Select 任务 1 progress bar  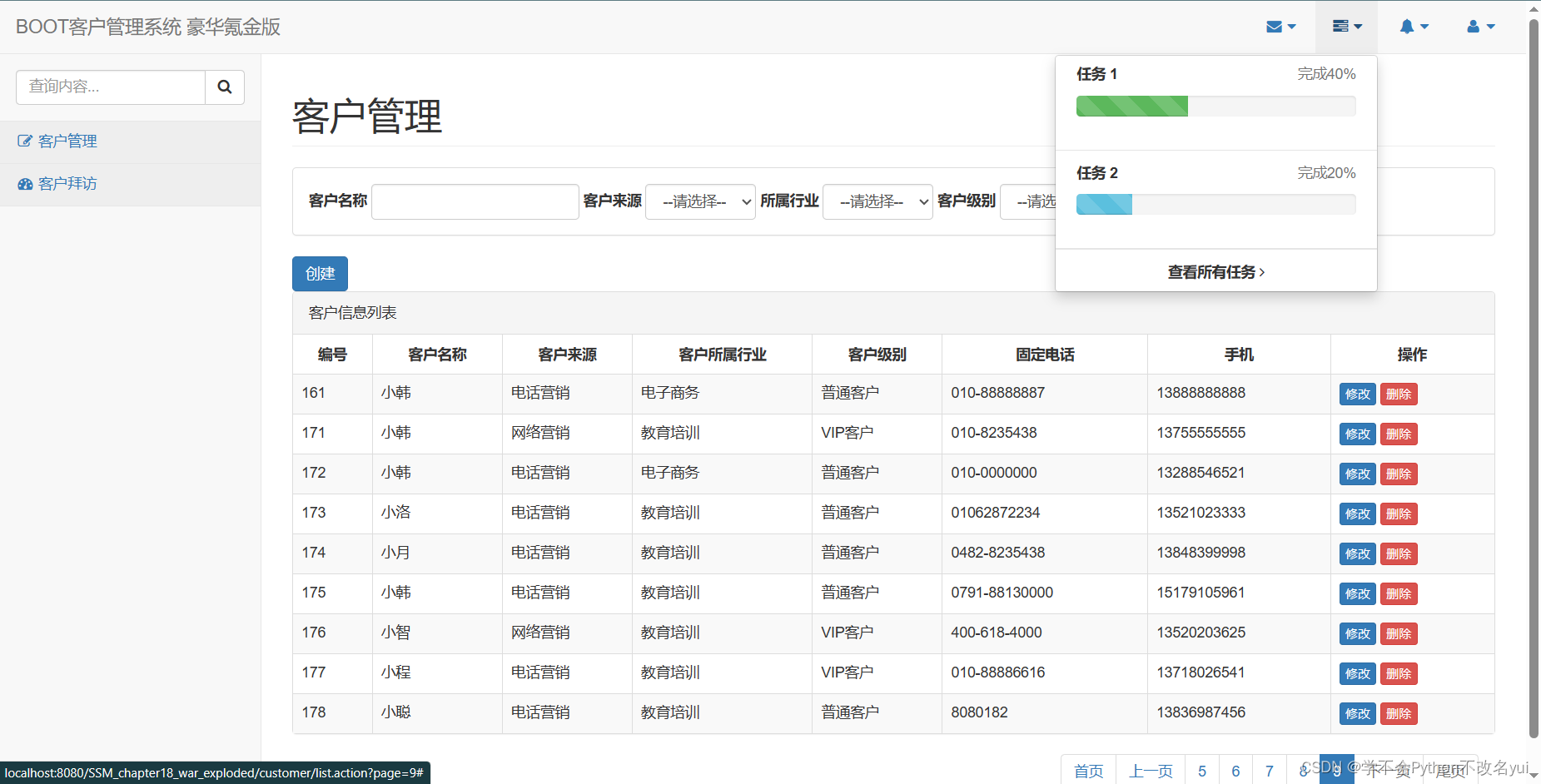[1215, 106]
